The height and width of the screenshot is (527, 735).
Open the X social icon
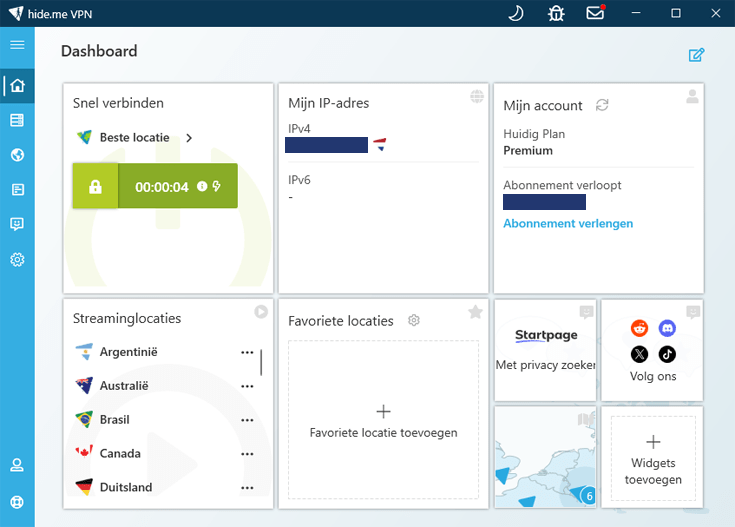639,354
